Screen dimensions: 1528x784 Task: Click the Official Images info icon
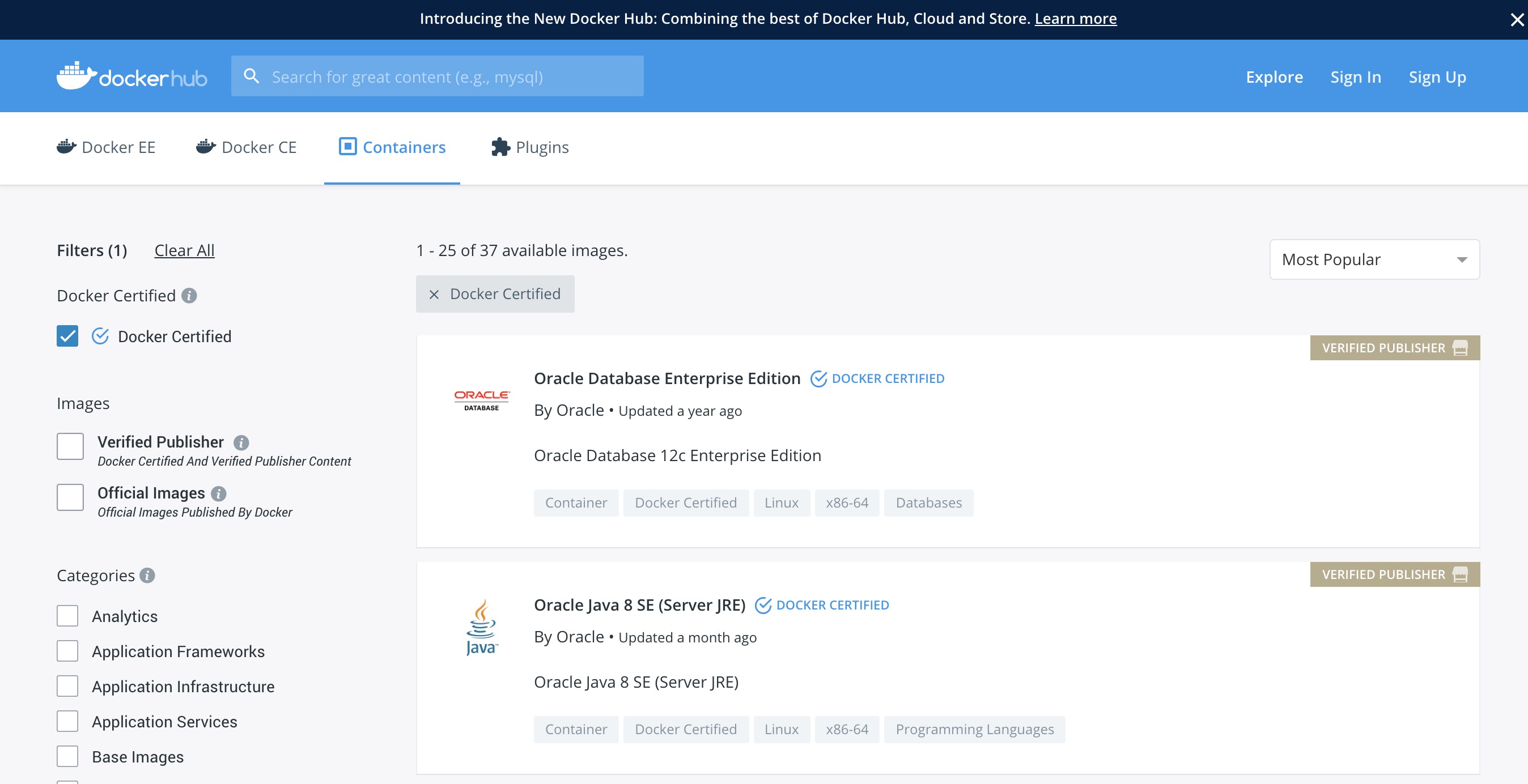click(x=218, y=493)
